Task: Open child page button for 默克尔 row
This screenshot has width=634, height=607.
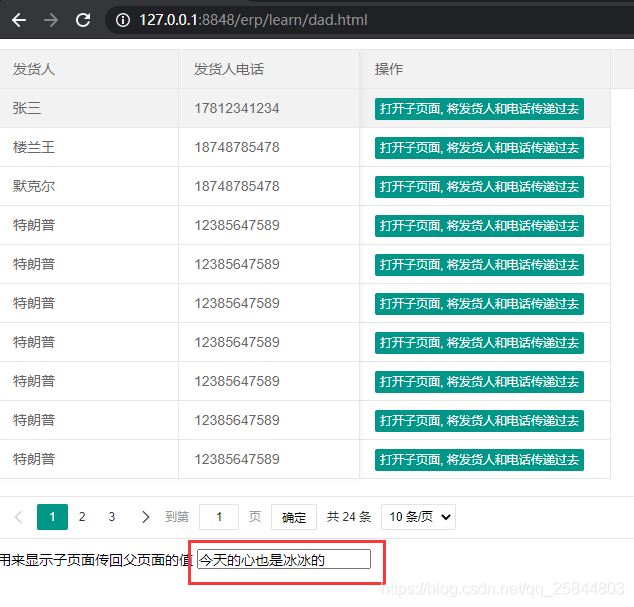Action: (479, 187)
